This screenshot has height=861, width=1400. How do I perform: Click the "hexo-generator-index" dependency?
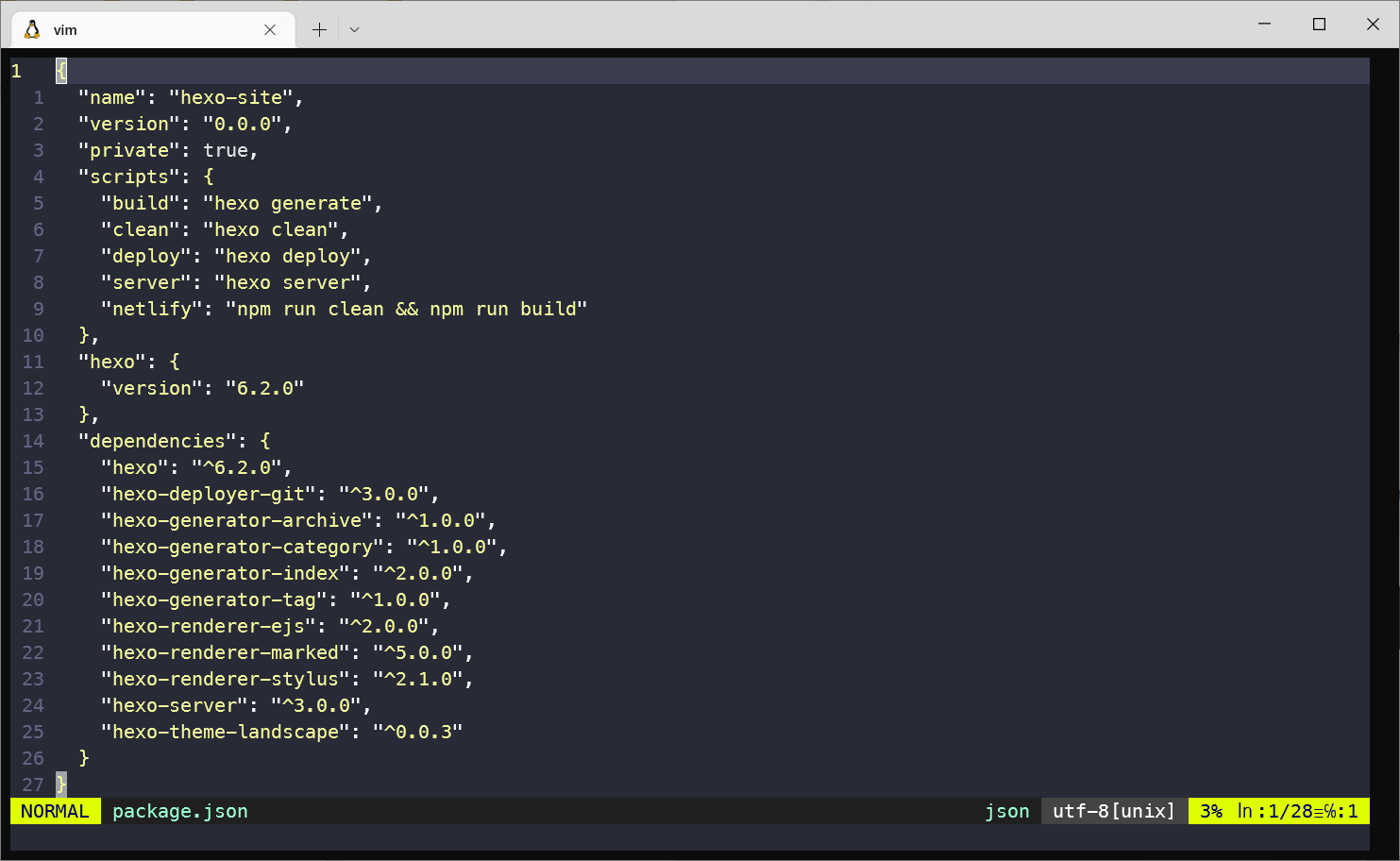click(226, 573)
